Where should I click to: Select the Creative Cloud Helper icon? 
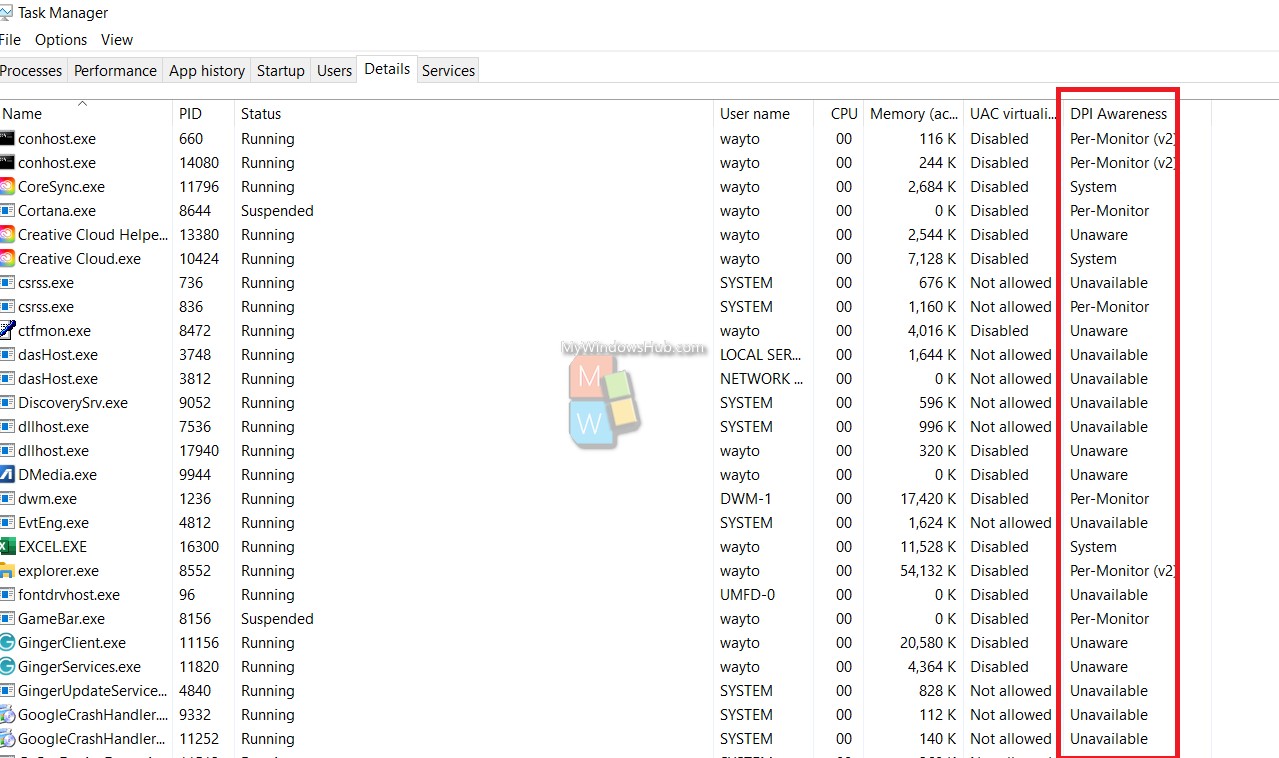click(x=8, y=235)
